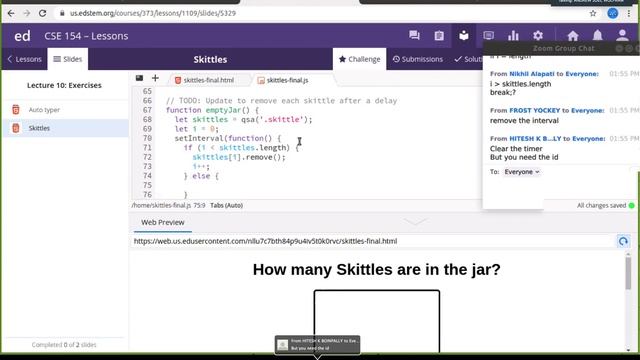This screenshot has width=640, height=360.
Task: Click Nikhil Alapati's name in chat
Action: click(531, 74)
